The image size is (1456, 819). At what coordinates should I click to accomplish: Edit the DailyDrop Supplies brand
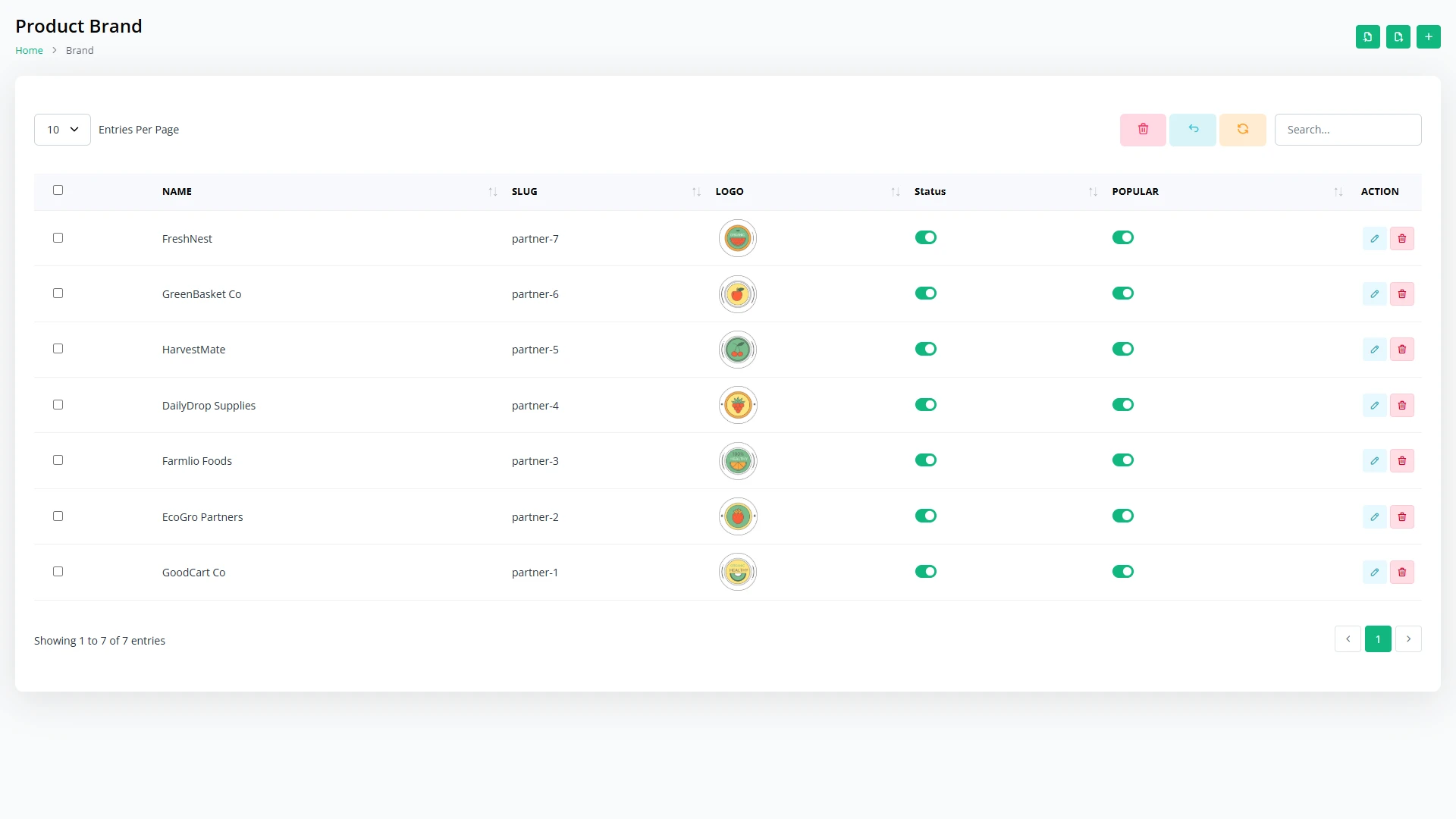click(x=1374, y=406)
